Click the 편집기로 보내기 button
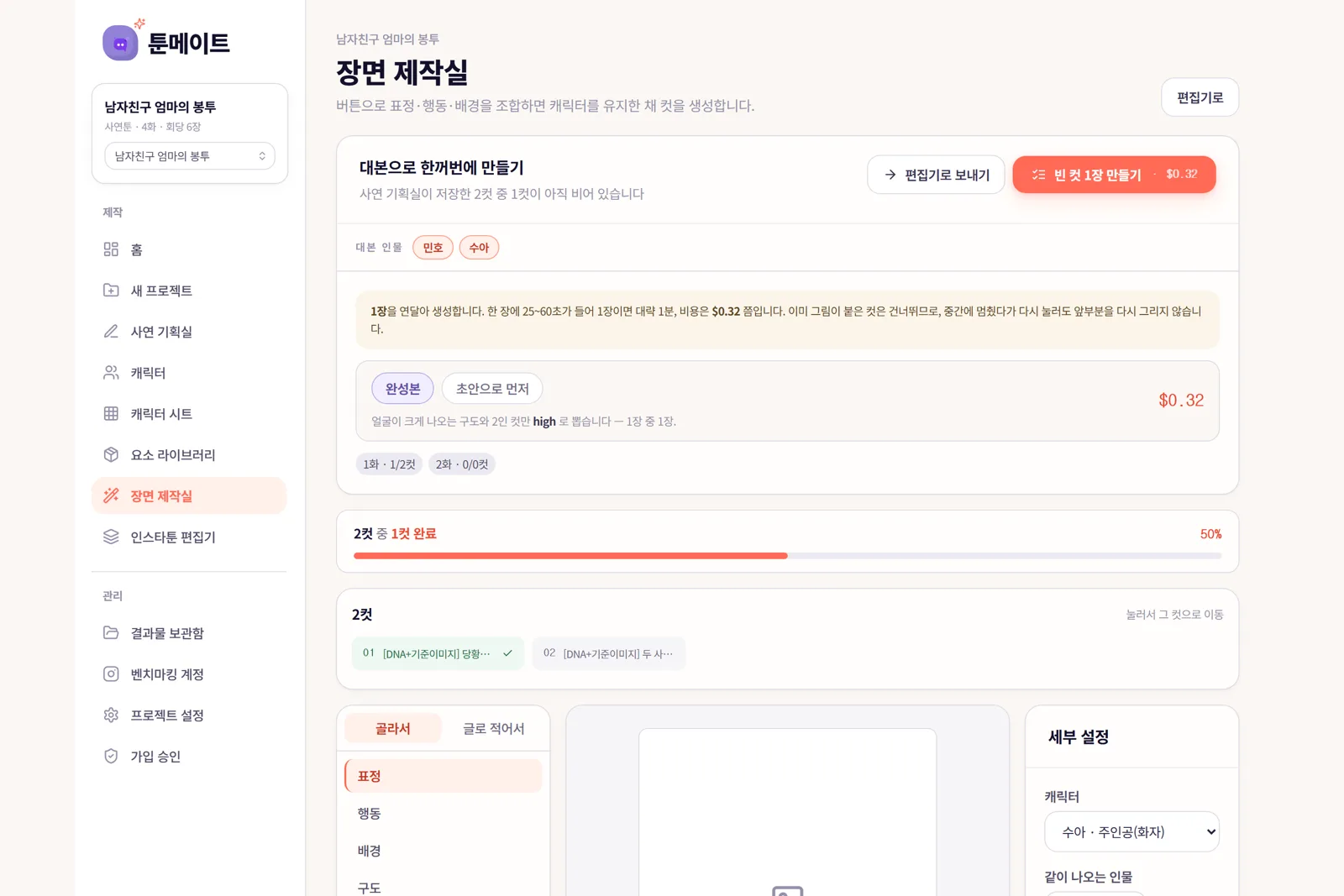Viewport: 1344px width, 896px height. [936, 175]
